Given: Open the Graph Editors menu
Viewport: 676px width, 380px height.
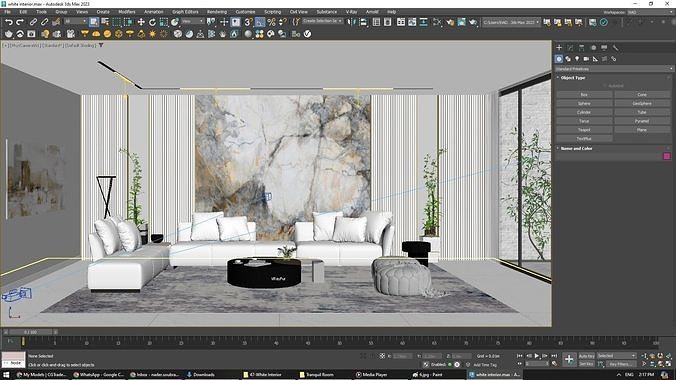Looking at the screenshot, I should tap(185, 12).
